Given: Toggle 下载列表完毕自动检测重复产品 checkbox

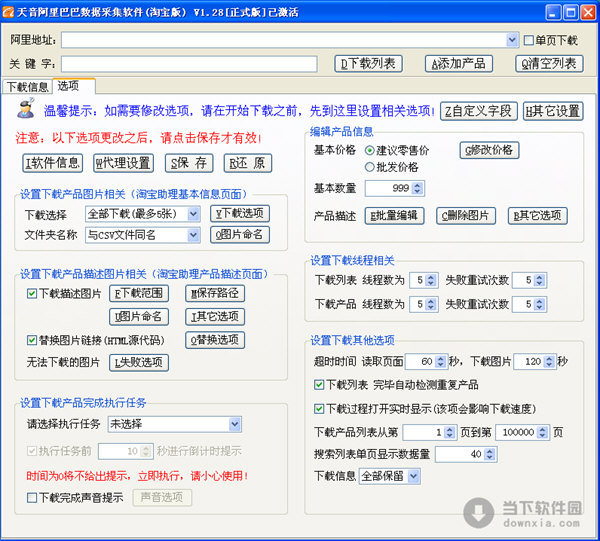Looking at the screenshot, I should pos(319,385).
